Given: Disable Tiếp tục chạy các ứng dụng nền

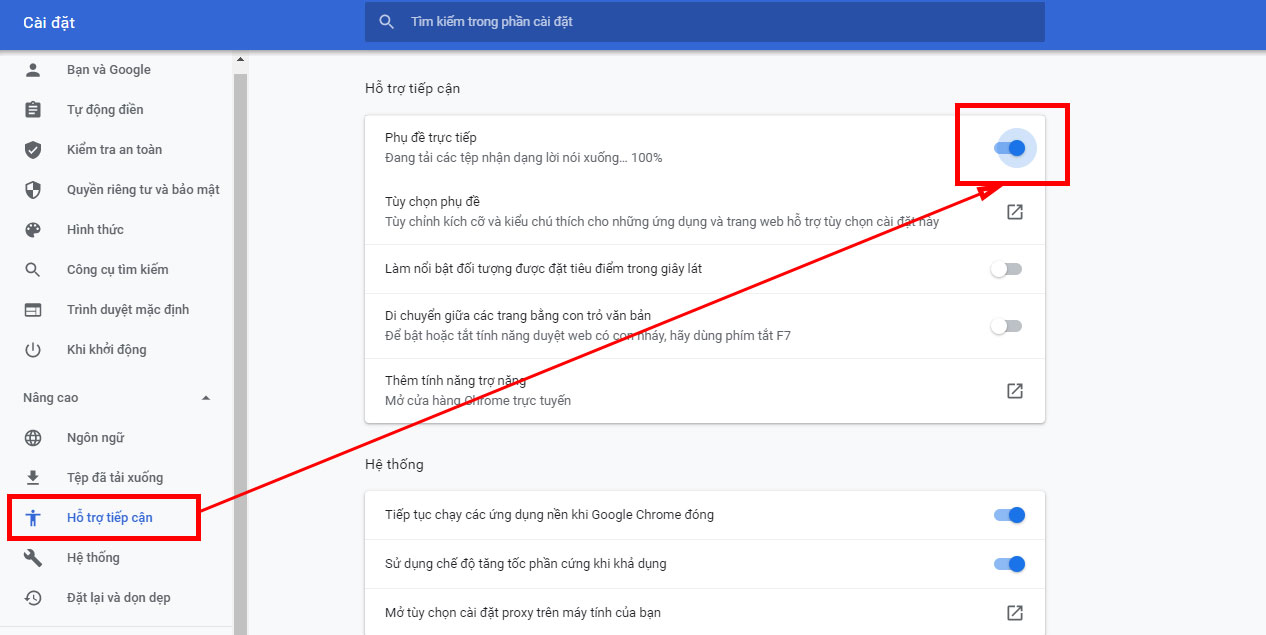Looking at the screenshot, I should click(x=1010, y=515).
